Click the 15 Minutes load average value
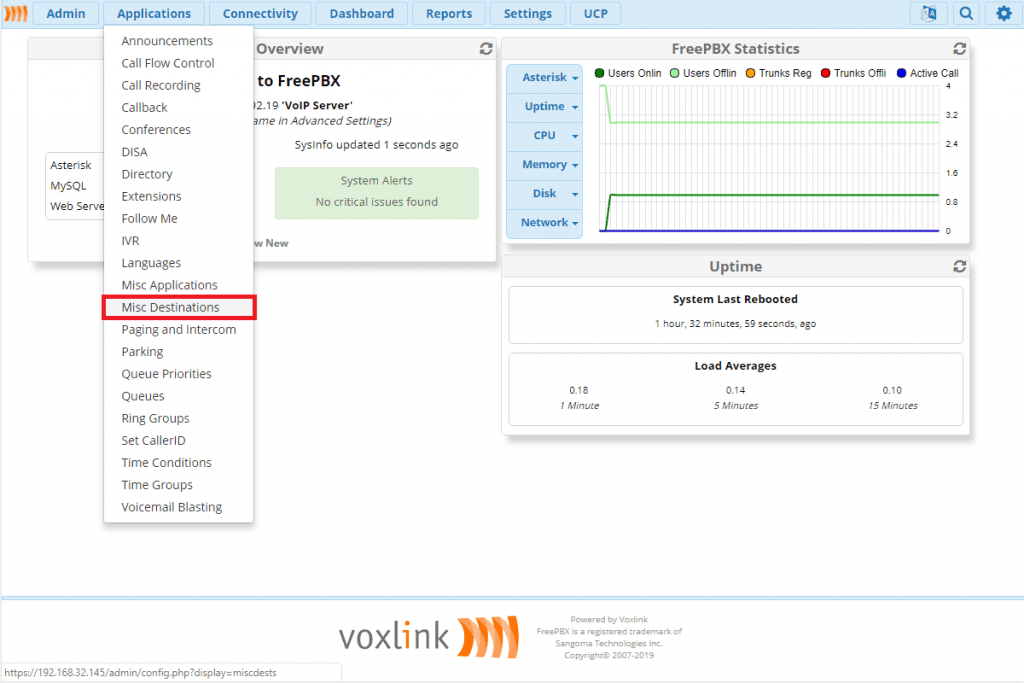 (x=892, y=390)
